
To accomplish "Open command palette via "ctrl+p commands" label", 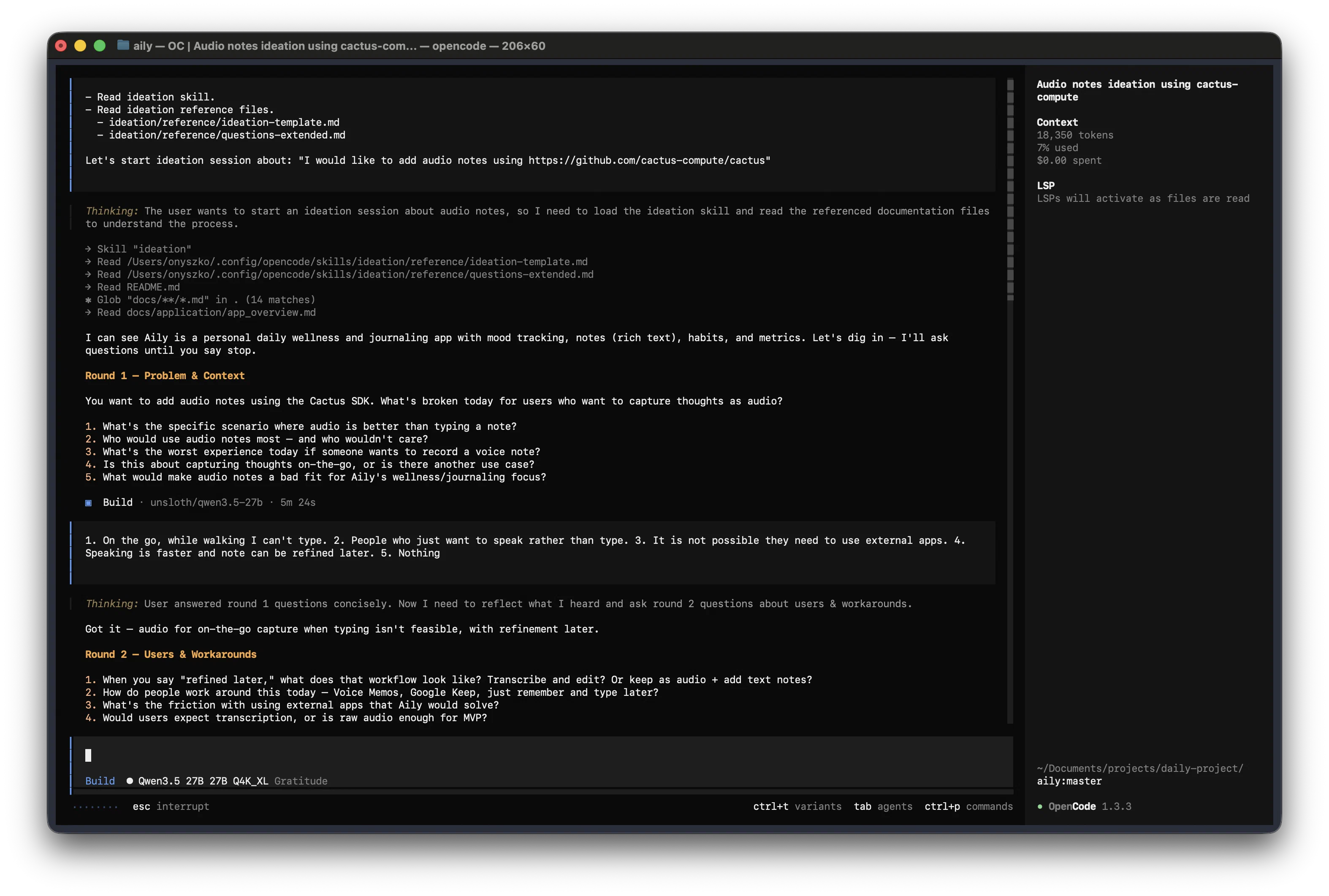I will 968,807.
